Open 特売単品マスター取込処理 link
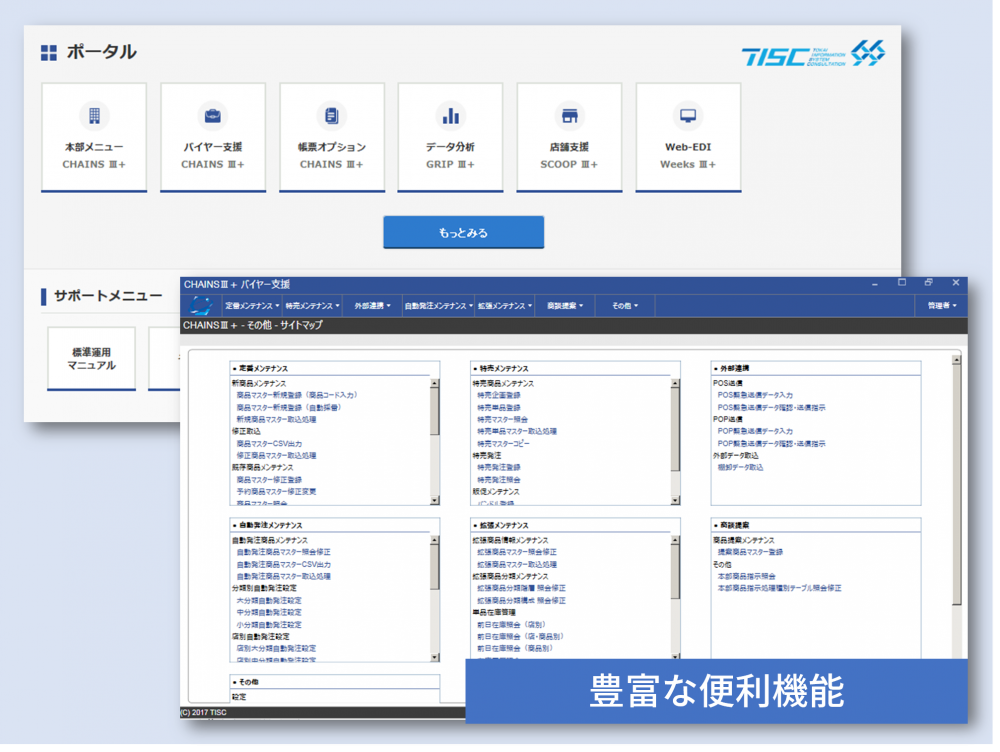Screen dimensions: 1000x752 pyautogui.click(x=517, y=432)
